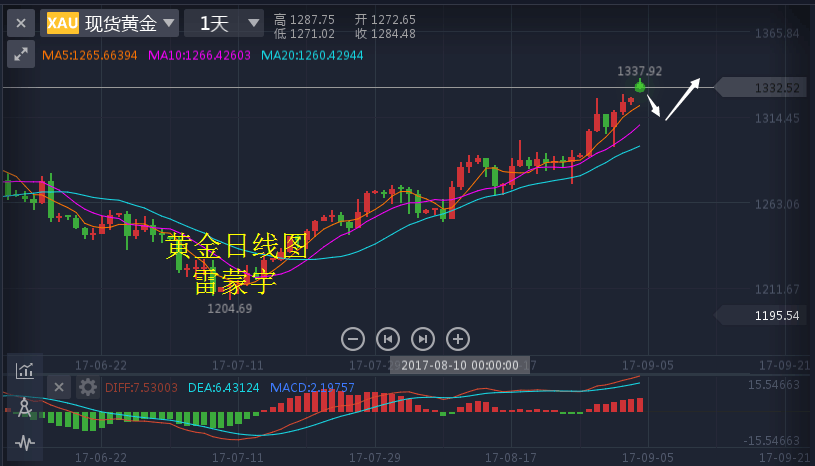Click the zoom out minus button
Viewport: 815px width, 466px height.
[352, 338]
